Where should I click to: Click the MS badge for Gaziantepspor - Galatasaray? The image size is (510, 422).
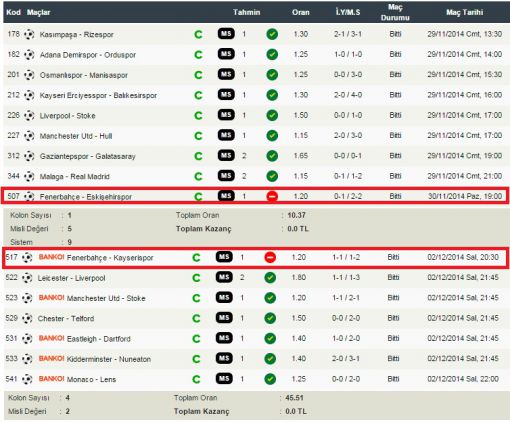(x=226, y=155)
